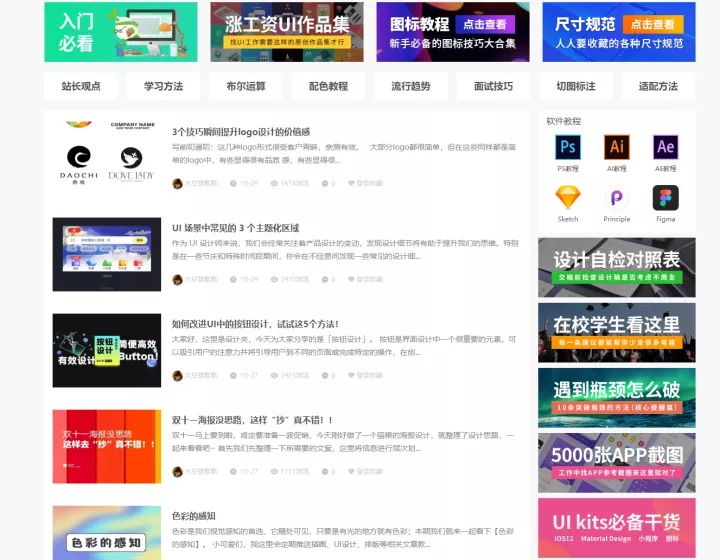
Task: Open the 涨工资UI作品集 banner
Action: pos(287,32)
